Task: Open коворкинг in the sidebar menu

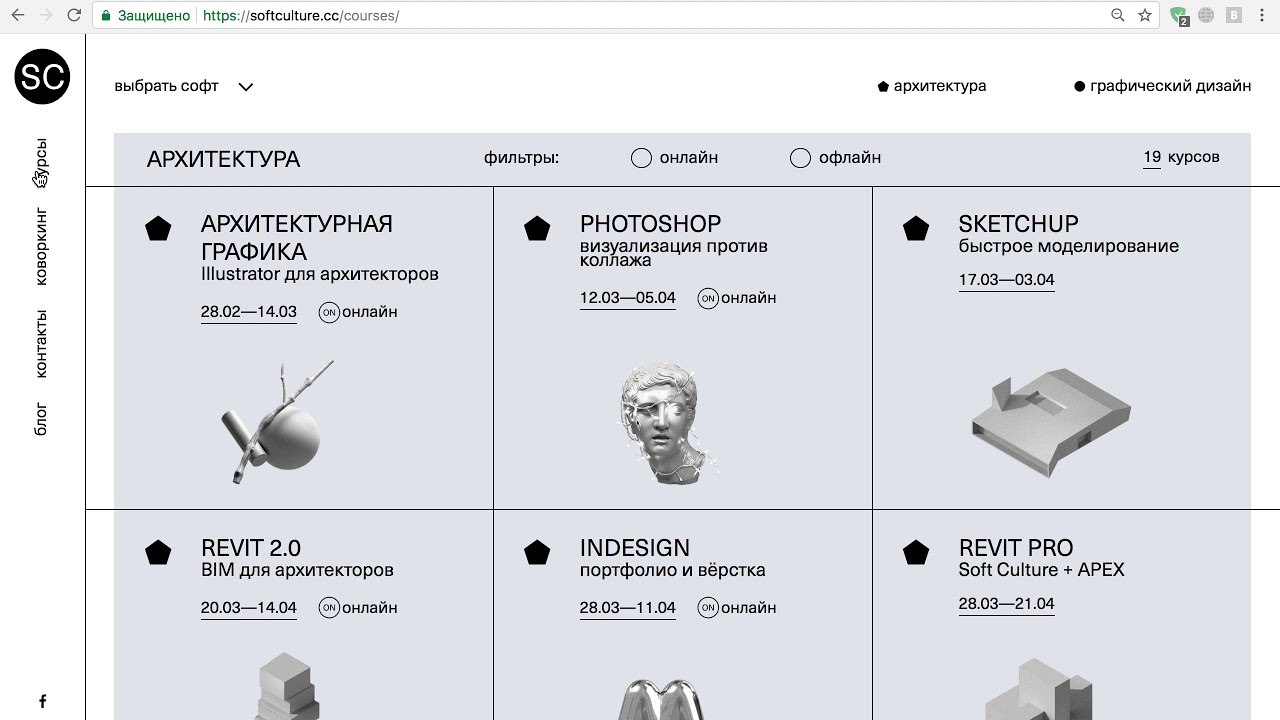Action: [41, 247]
